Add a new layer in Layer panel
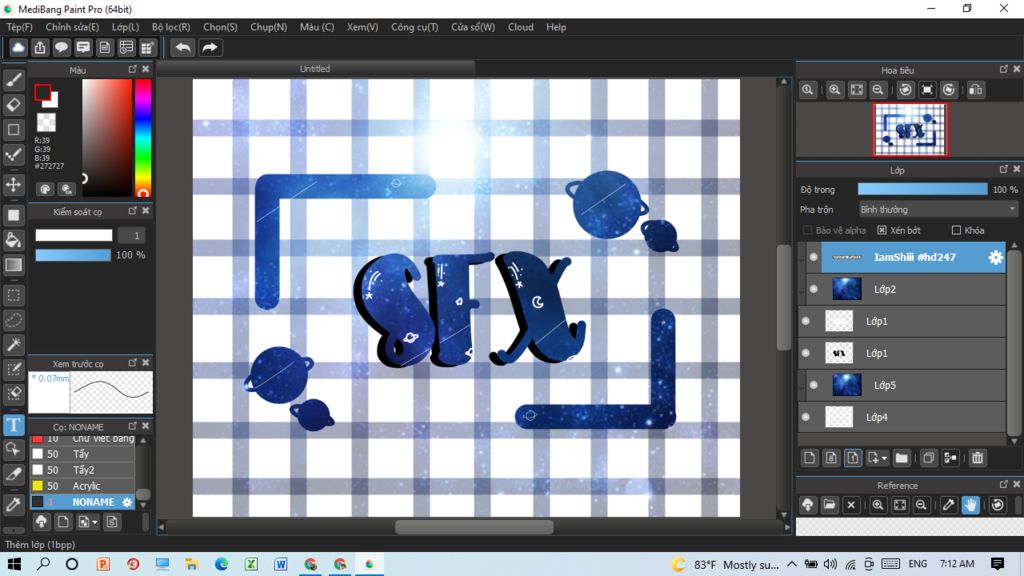Image resolution: width=1024 pixels, height=576 pixels. pyautogui.click(x=810, y=458)
